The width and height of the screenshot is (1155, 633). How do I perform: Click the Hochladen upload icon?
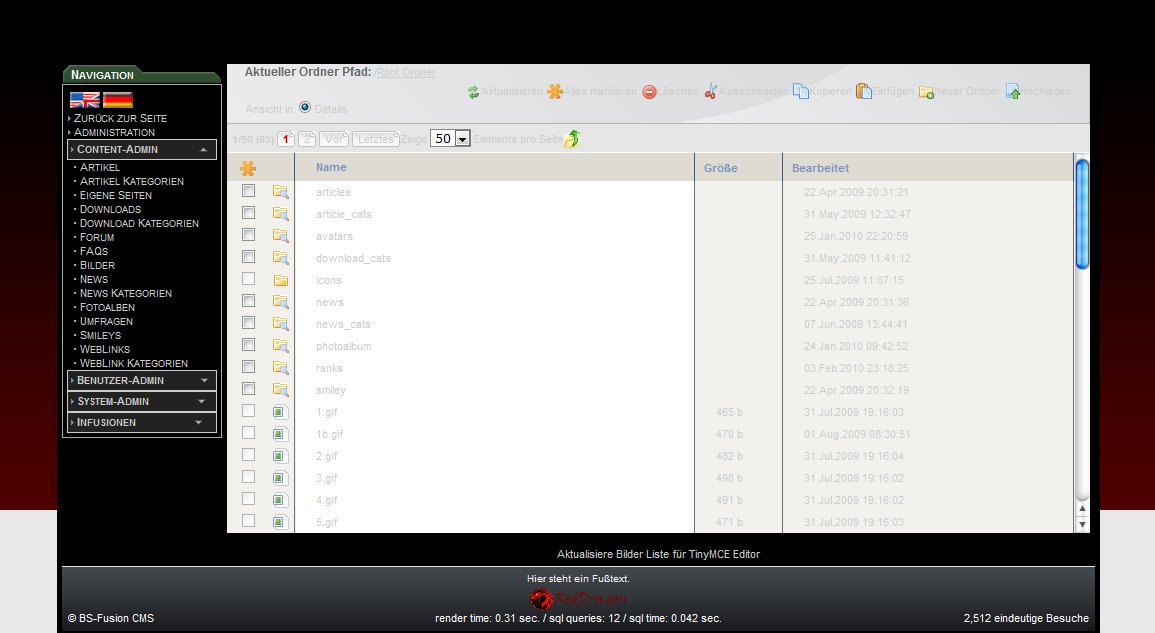[x=1013, y=92]
